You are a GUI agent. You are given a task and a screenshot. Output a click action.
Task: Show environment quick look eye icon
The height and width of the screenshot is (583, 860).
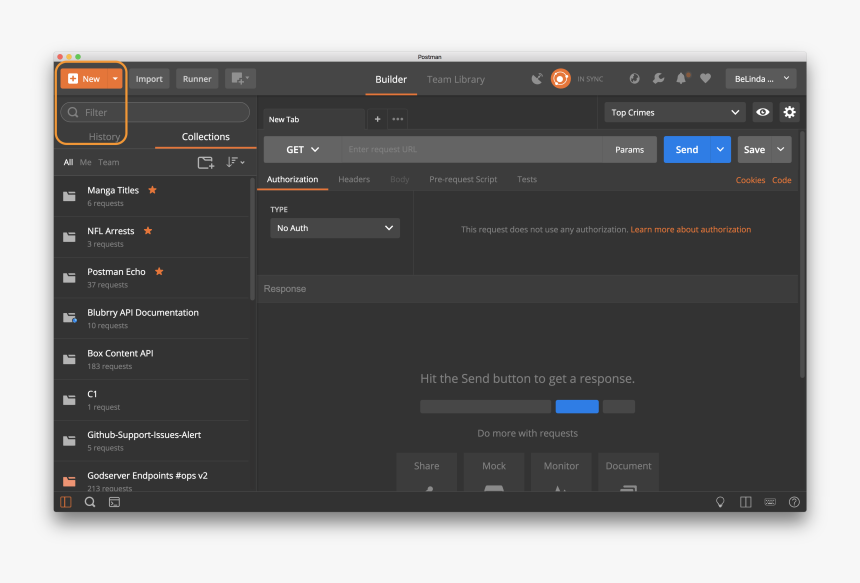(763, 113)
